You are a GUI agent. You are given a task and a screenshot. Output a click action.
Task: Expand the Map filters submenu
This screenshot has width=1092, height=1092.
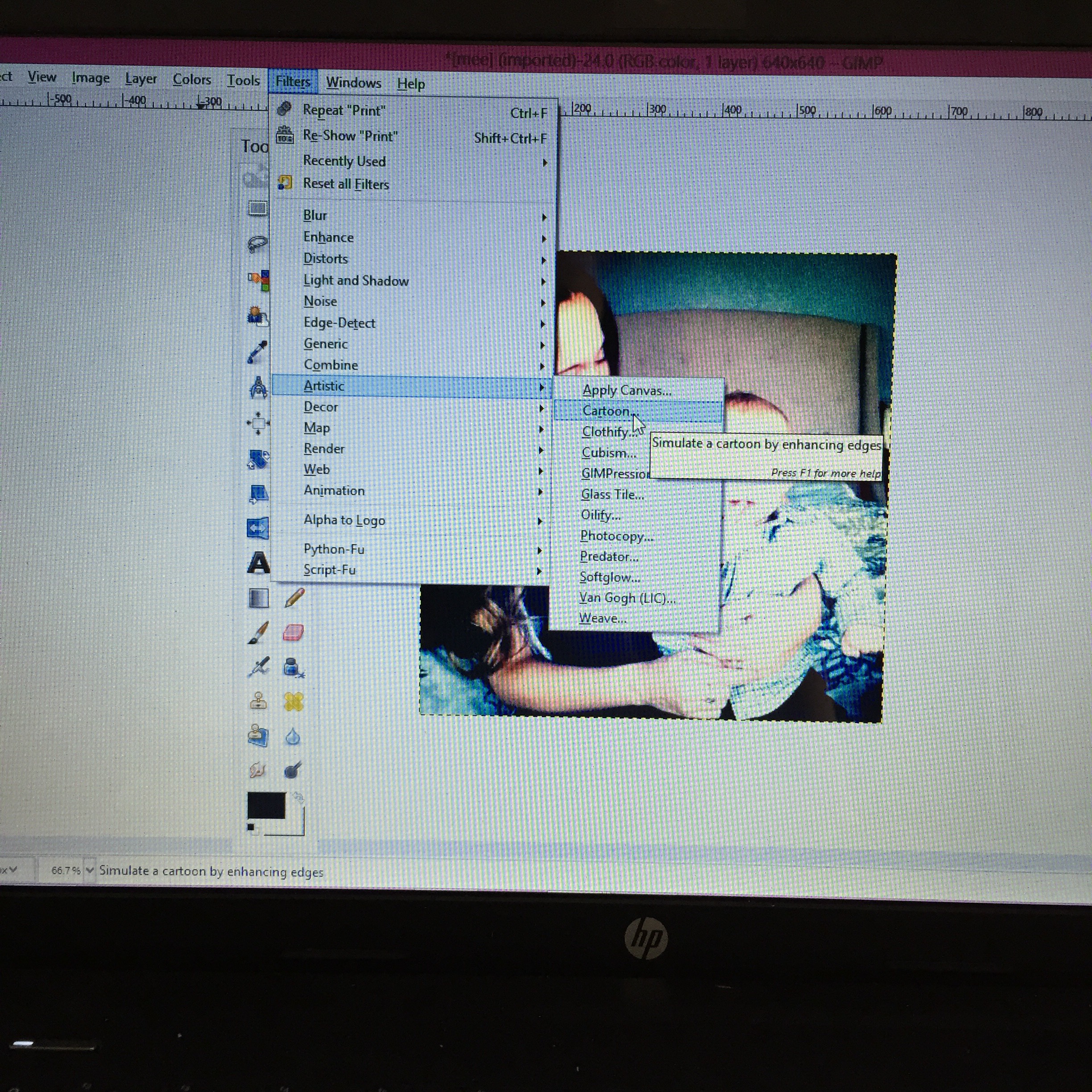click(x=412, y=428)
